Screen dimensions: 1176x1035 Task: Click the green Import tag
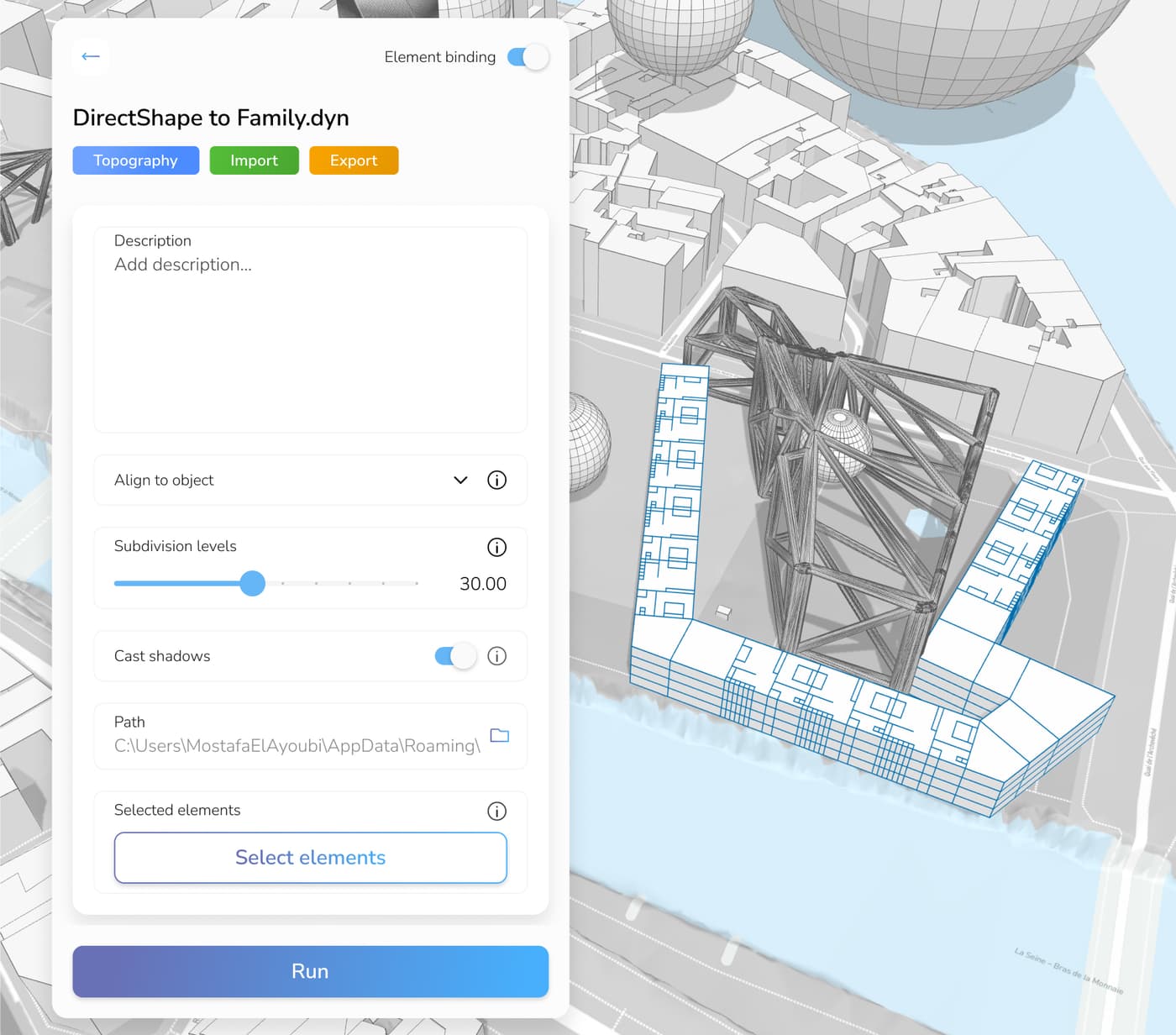tap(254, 160)
